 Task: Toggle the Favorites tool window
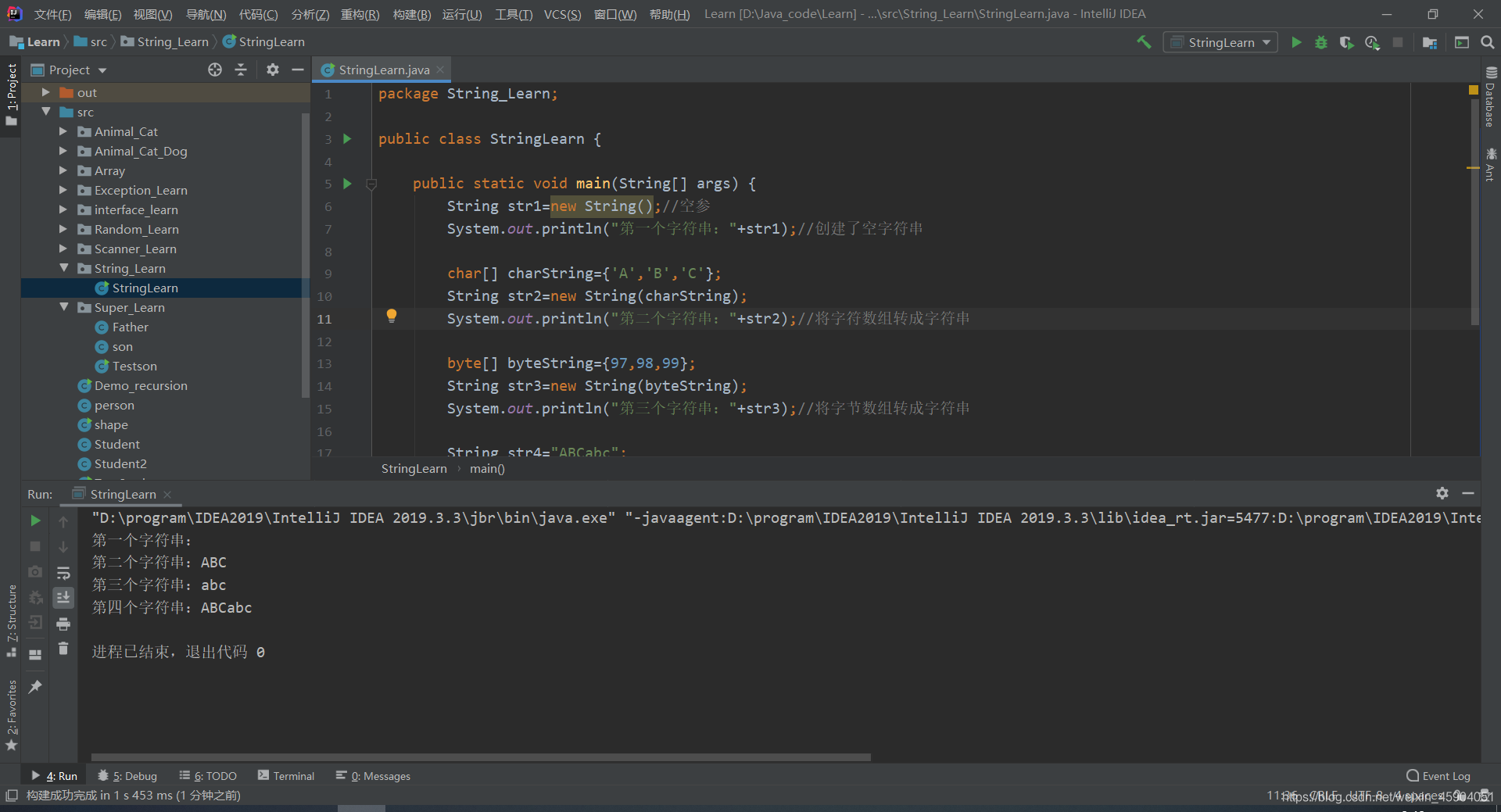click(11, 715)
